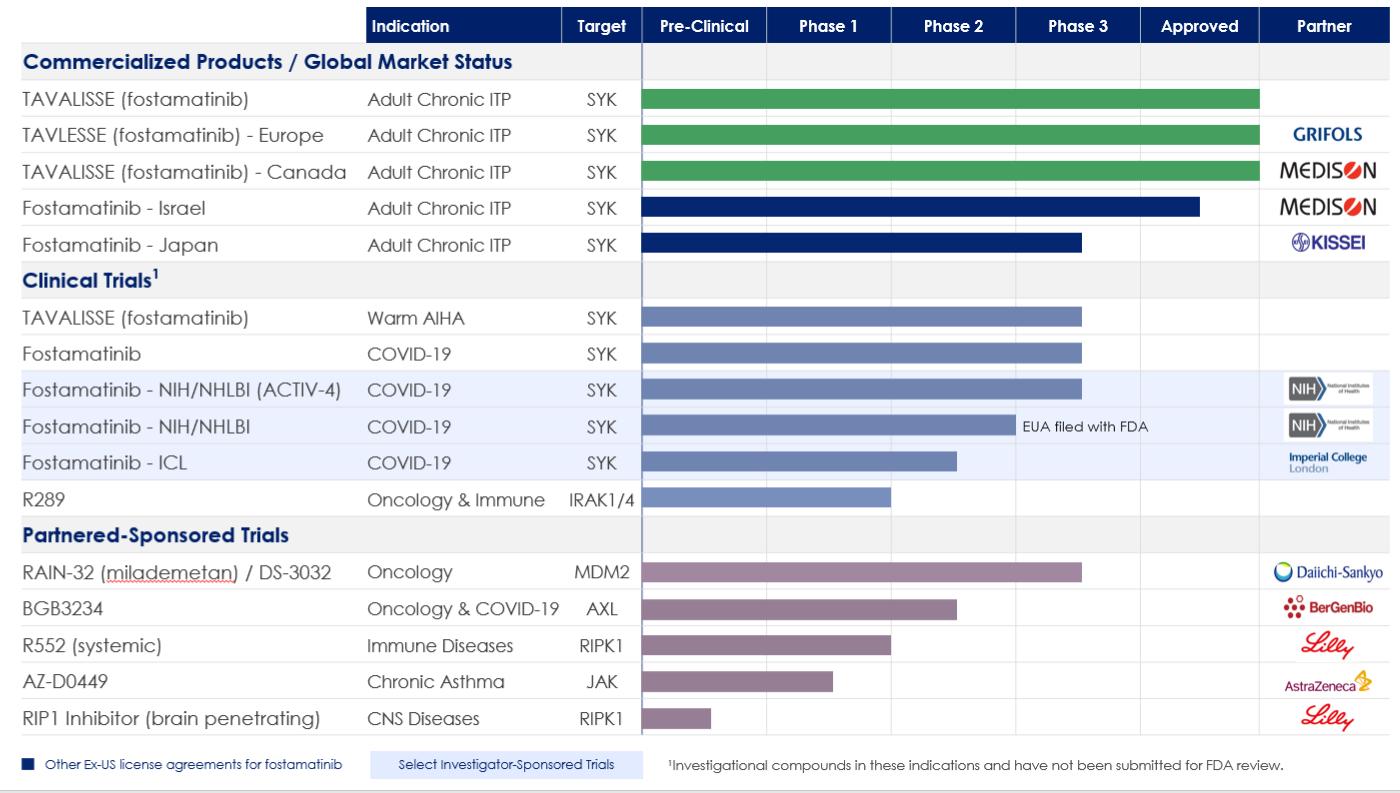Click the Lilly logo in the RIP1 Inhibitor row
The image size is (1400, 793).
point(1327,718)
